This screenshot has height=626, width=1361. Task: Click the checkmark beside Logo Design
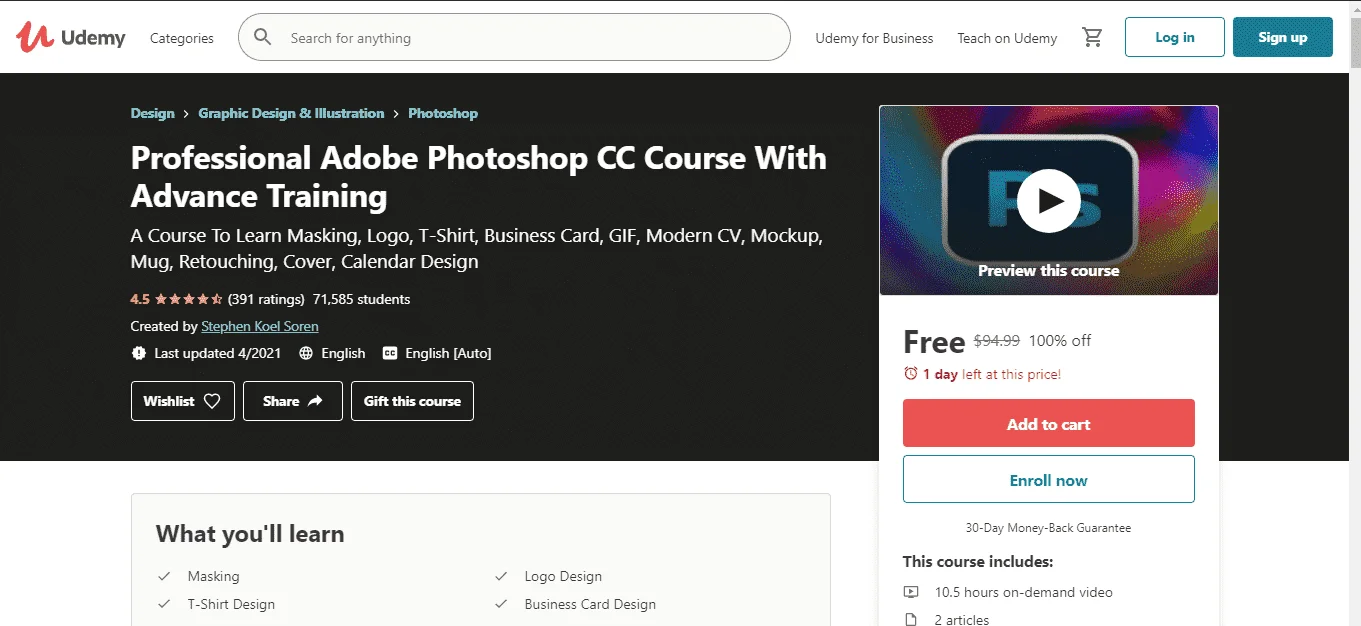501,576
